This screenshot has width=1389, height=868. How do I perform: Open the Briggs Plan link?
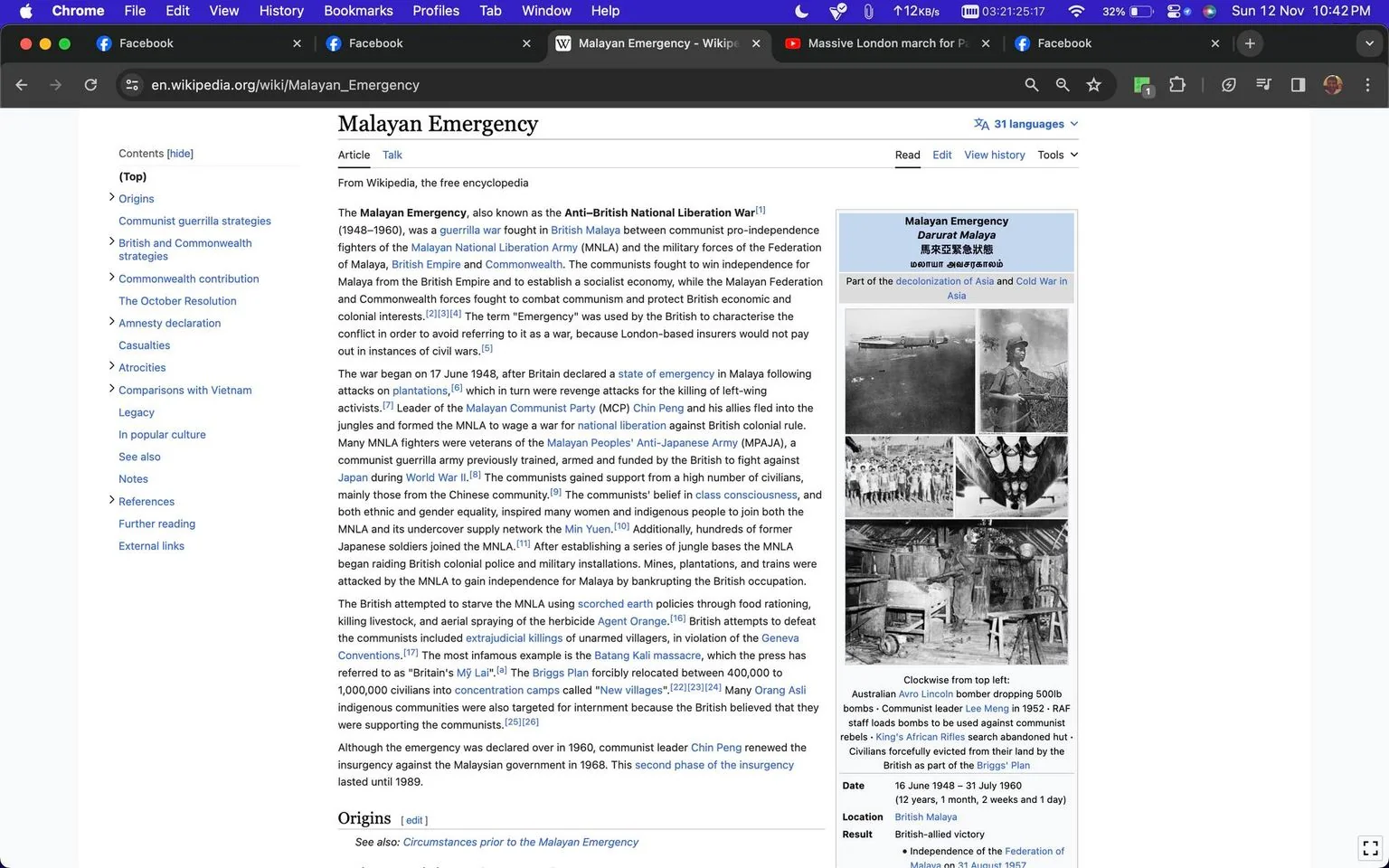pyautogui.click(x=560, y=673)
